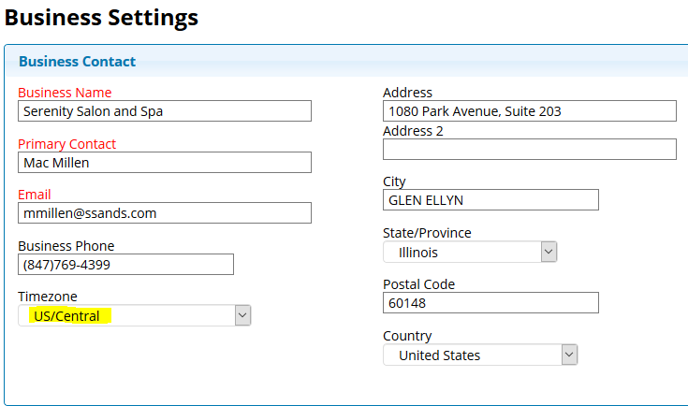Screen dimensions: 688x406
Task: Click the Business Settings page title
Action: [101, 18]
